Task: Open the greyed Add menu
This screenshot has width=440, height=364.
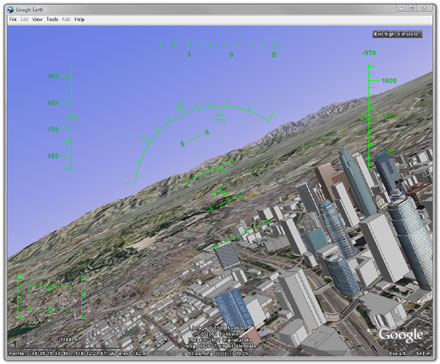Action: pyautogui.click(x=66, y=19)
